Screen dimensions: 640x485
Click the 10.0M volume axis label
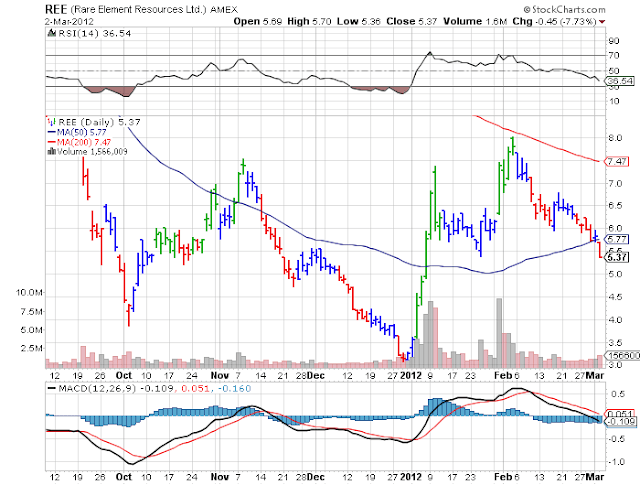(x=29, y=292)
